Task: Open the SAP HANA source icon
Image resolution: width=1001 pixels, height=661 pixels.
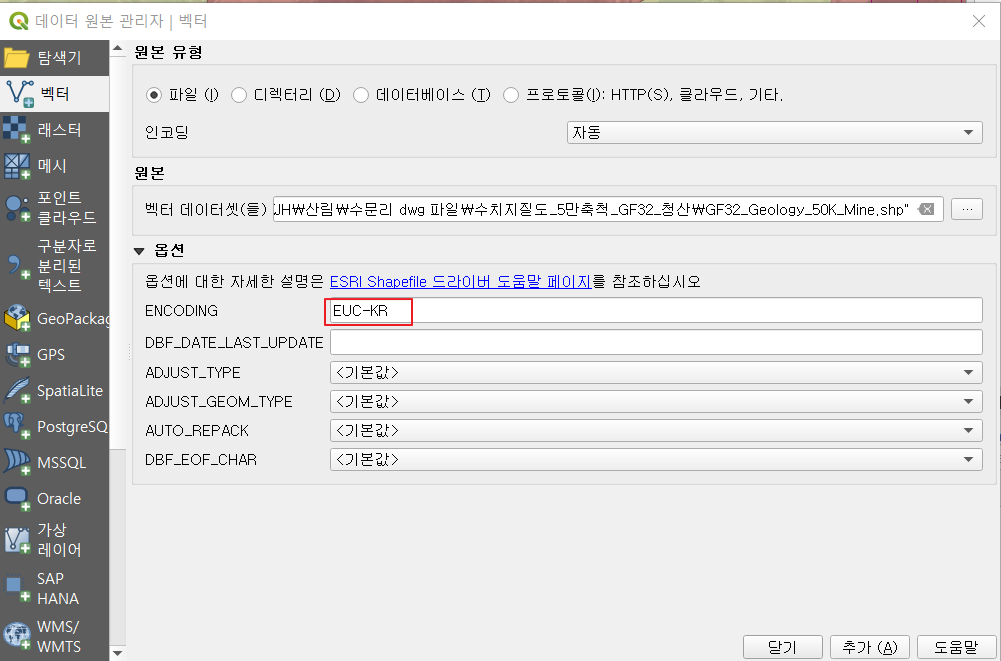Action: (16, 588)
